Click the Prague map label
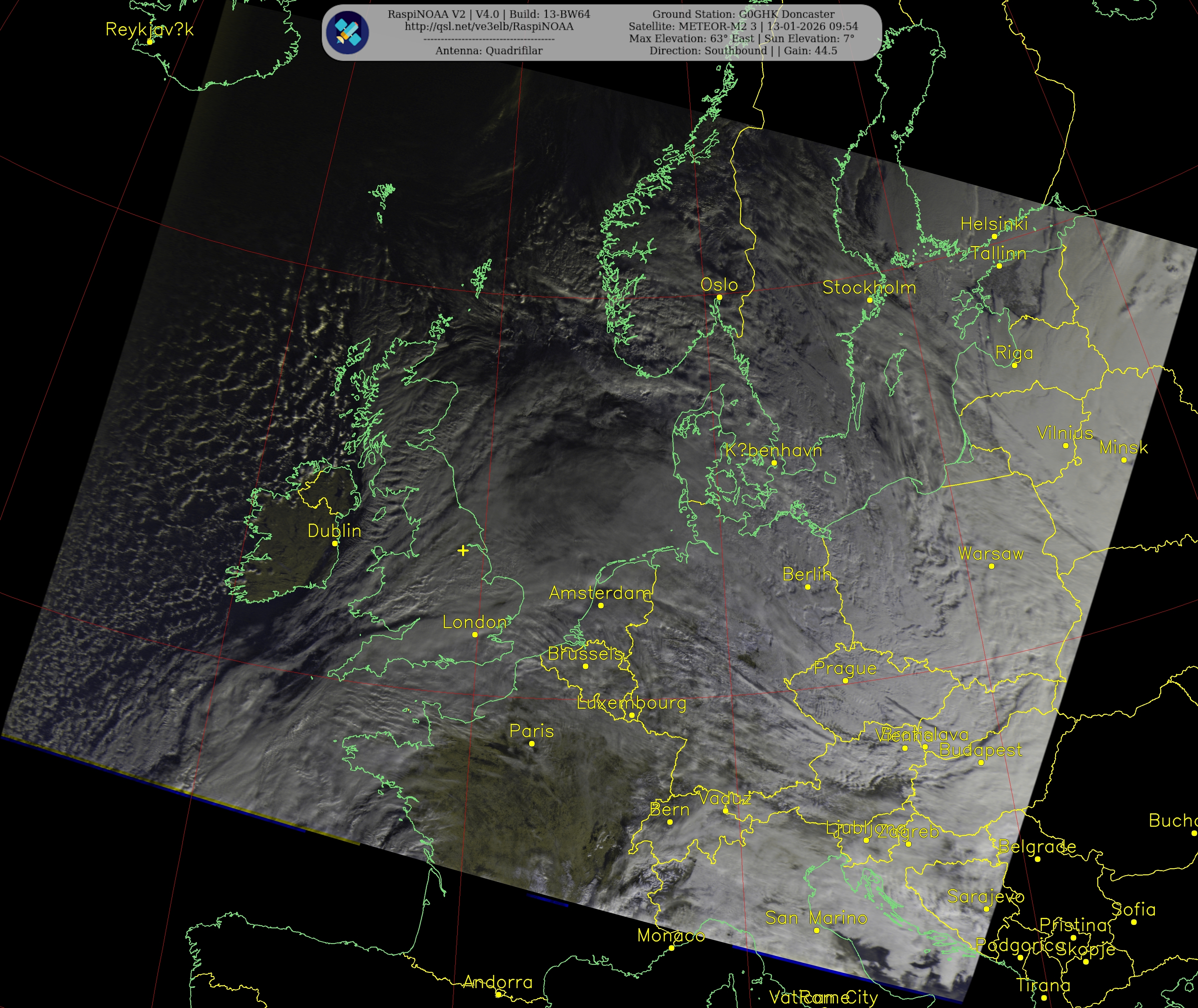This screenshot has height=1008, width=1198. [x=845, y=668]
